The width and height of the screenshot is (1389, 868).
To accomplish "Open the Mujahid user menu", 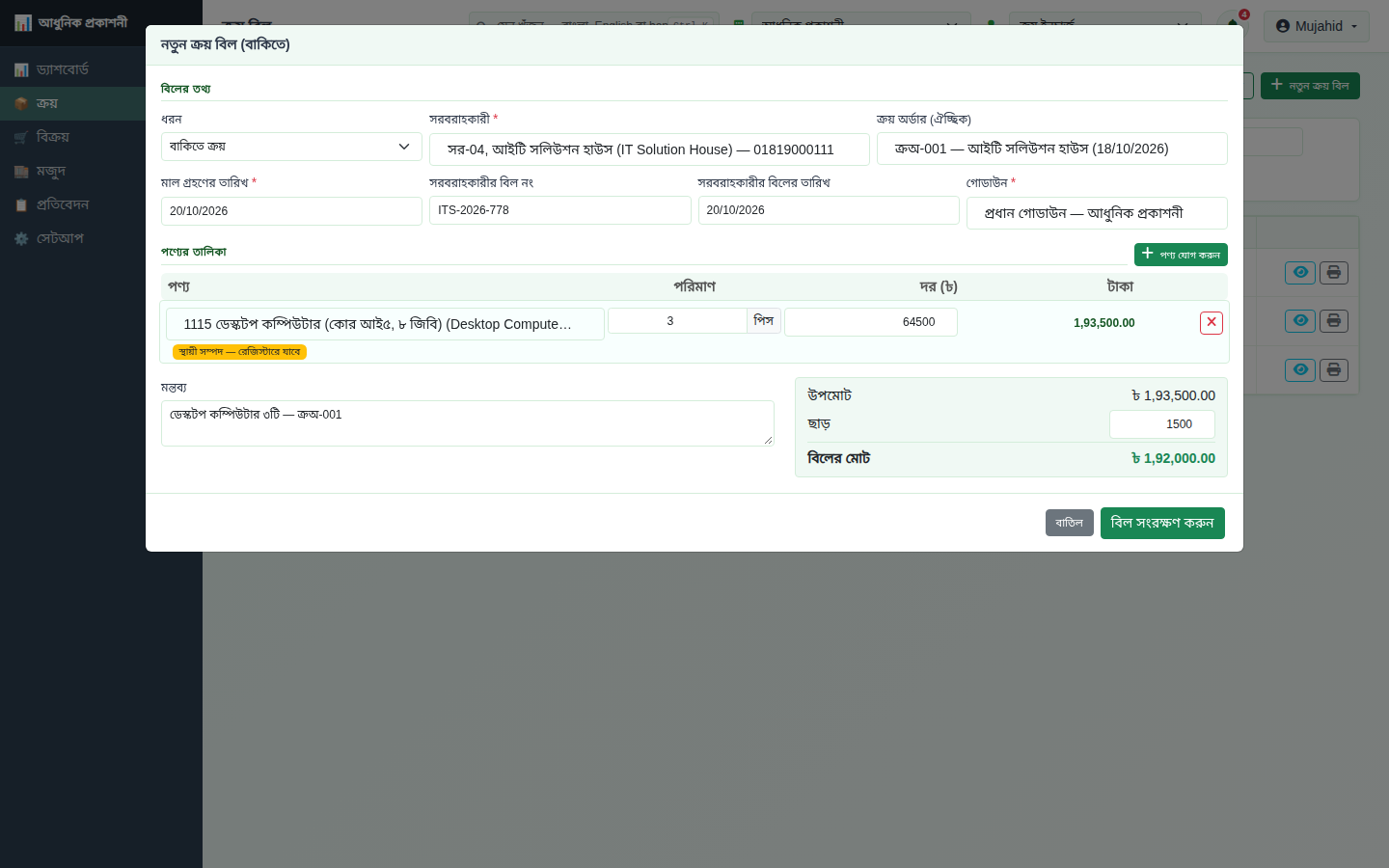I will pyautogui.click(x=1317, y=26).
